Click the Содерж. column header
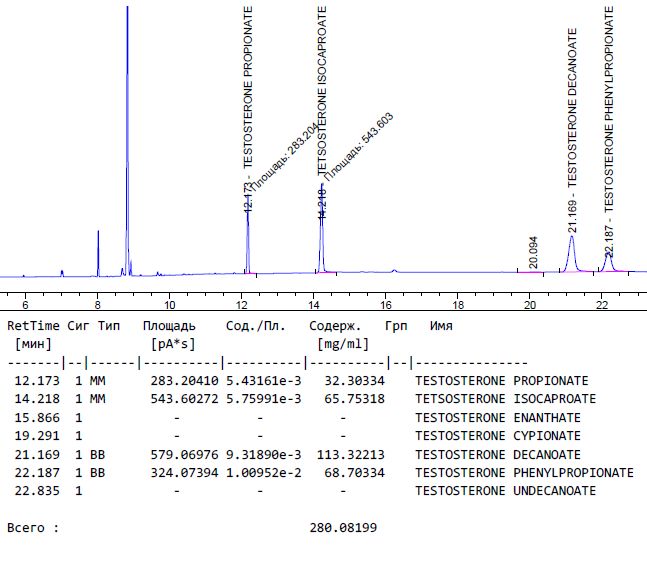 (335, 326)
